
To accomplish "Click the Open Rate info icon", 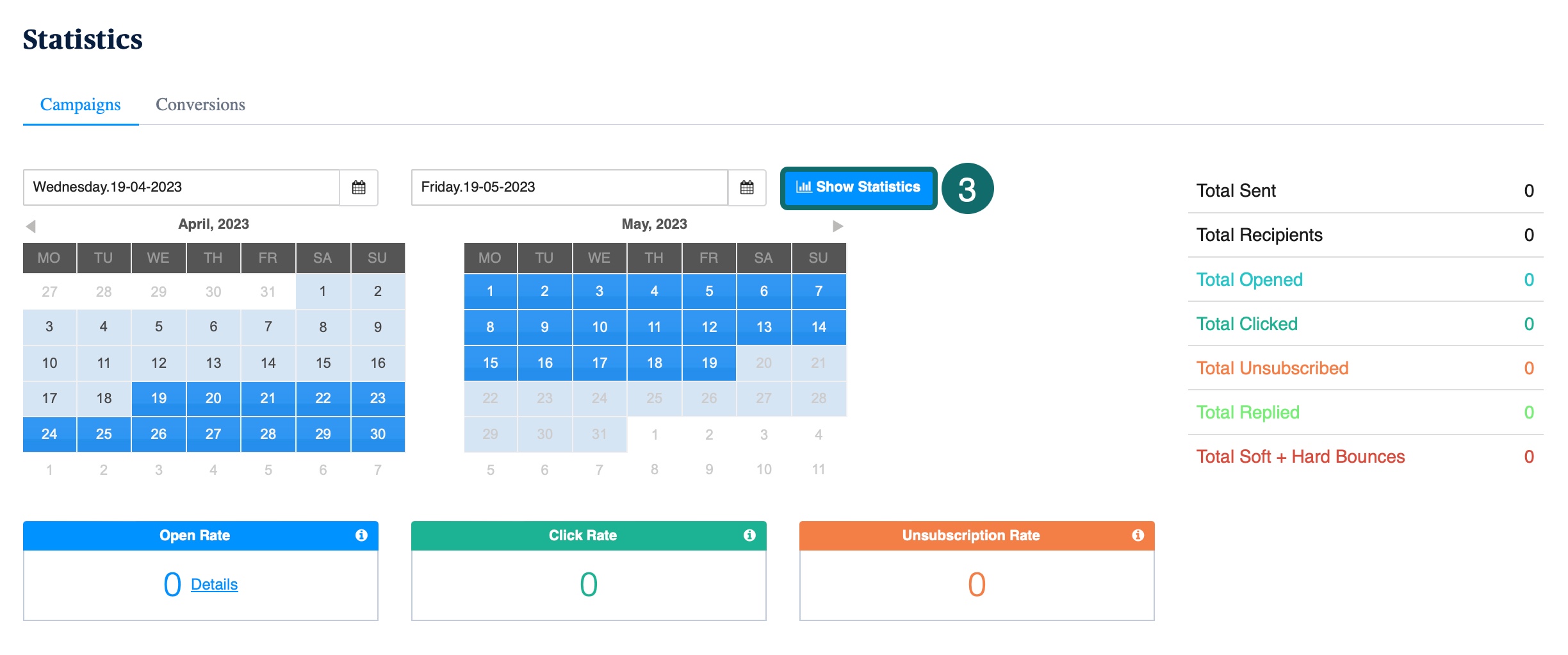I will pyautogui.click(x=361, y=535).
